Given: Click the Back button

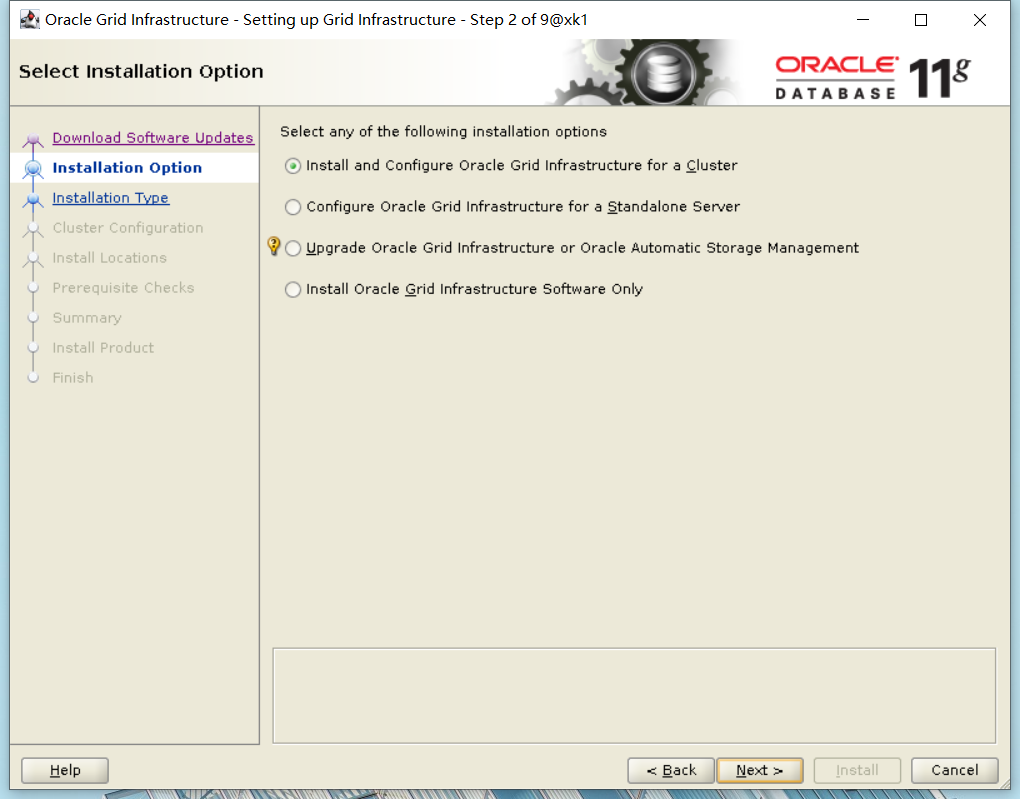Looking at the screenshot, I should [671, 770].
